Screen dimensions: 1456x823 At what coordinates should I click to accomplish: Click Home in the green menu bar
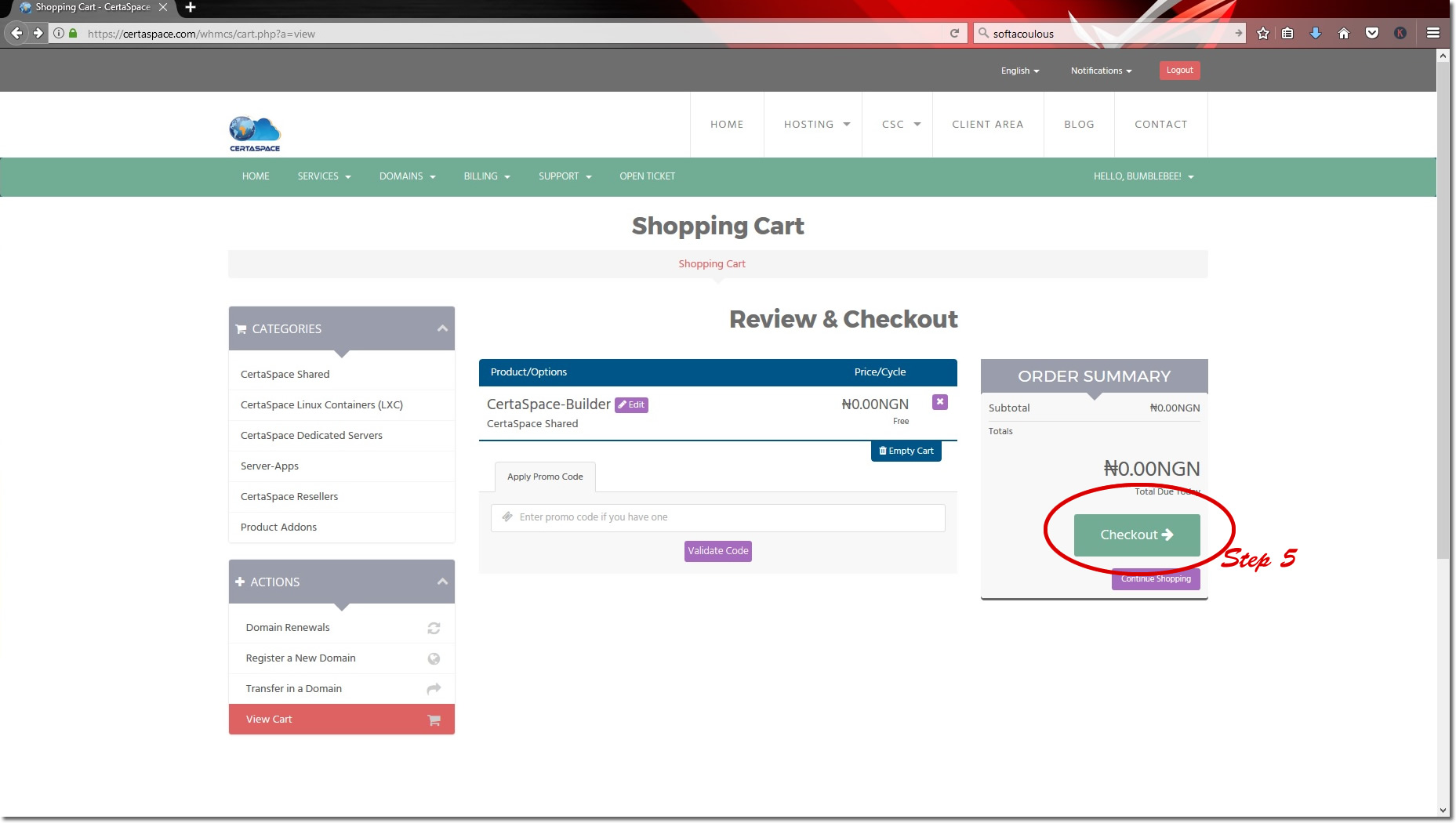click(x=256, y=176)
